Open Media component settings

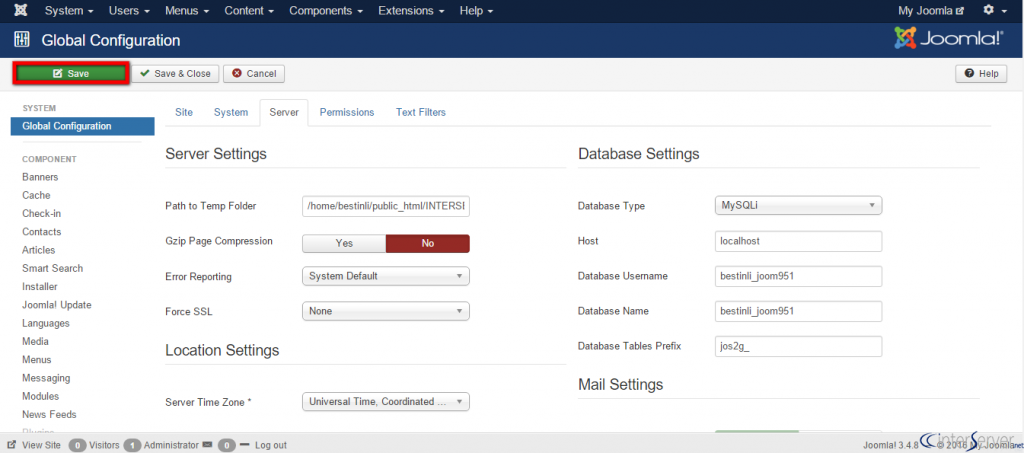(35, 341)
